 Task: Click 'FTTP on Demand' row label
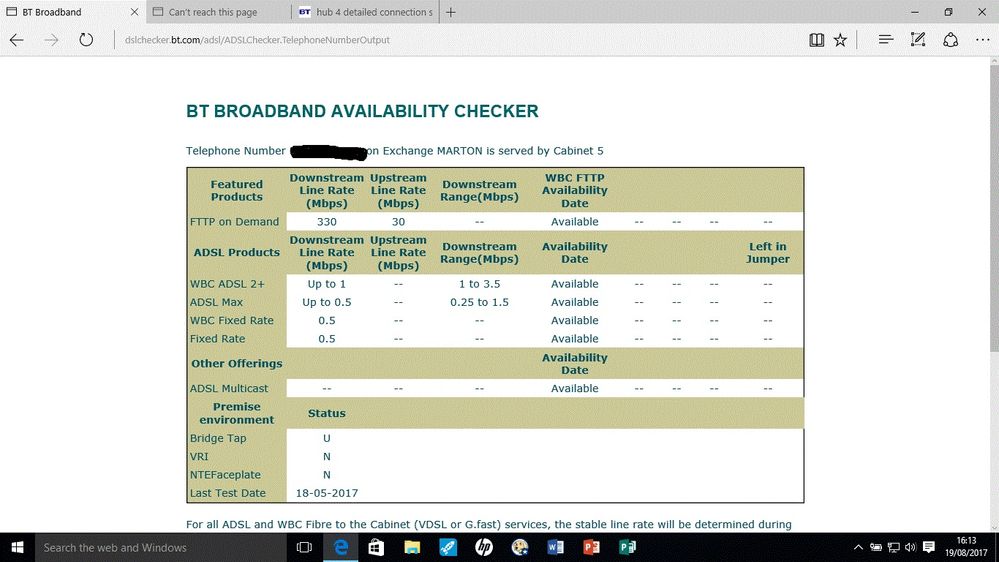(234, 222)
